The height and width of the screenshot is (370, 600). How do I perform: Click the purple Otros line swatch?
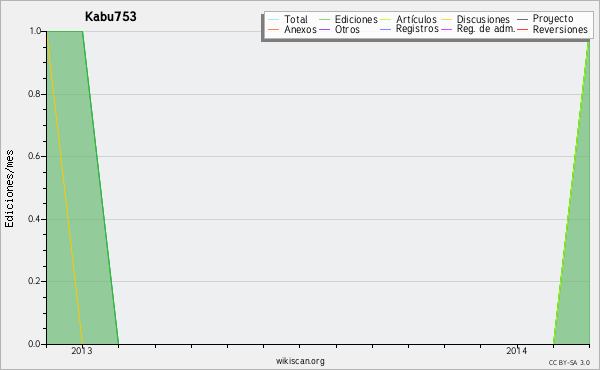[324, 29]
